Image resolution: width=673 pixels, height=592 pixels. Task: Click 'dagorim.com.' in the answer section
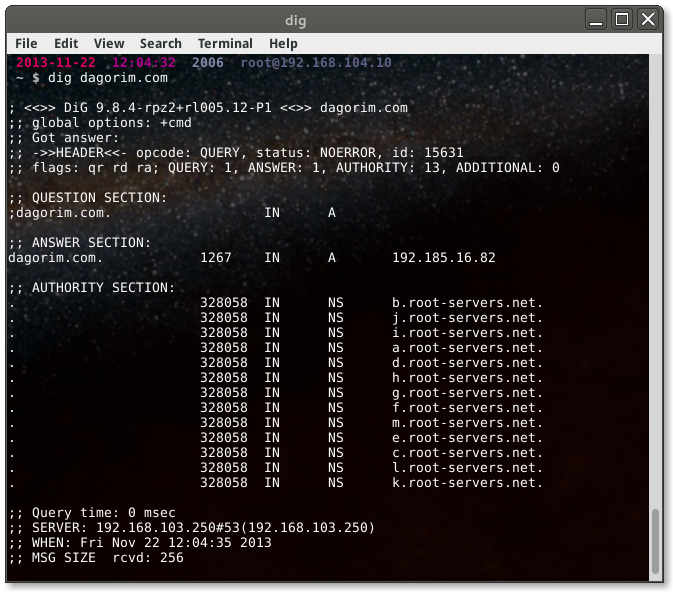[56, 258]
